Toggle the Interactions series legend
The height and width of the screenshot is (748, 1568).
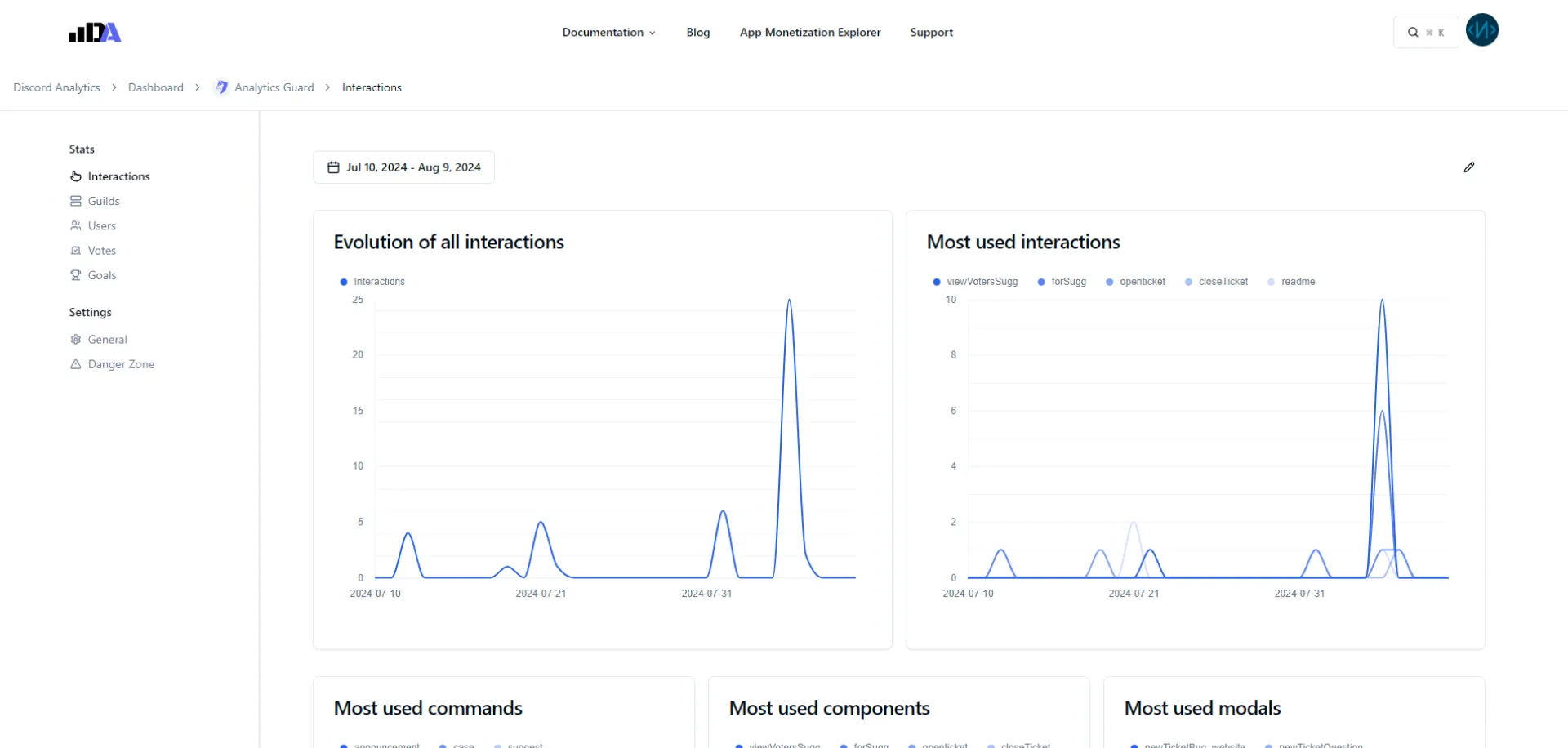click(x=372, y=282)
